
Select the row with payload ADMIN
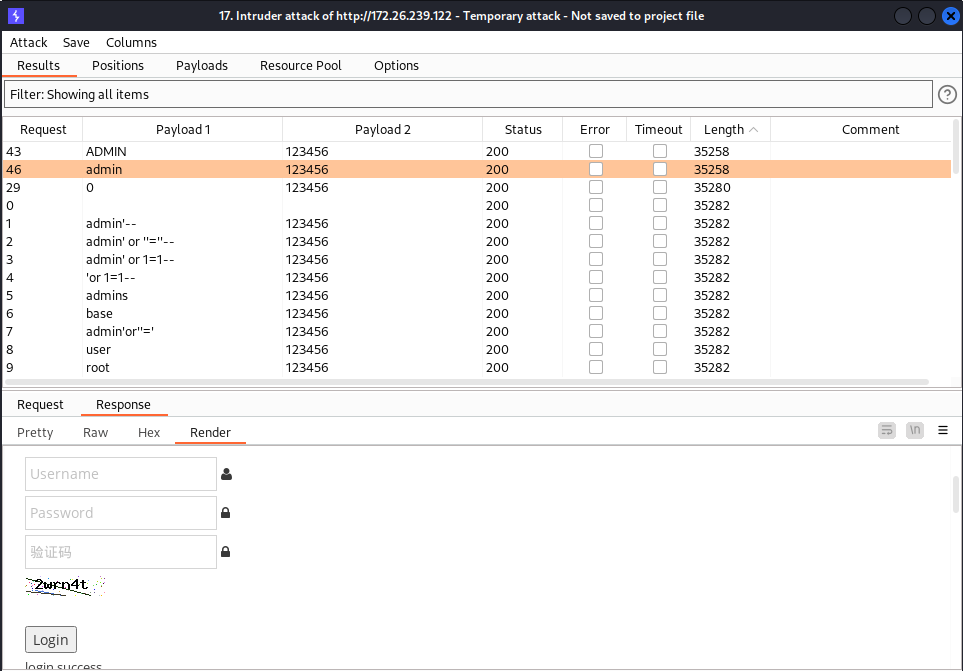coord(477,151)
